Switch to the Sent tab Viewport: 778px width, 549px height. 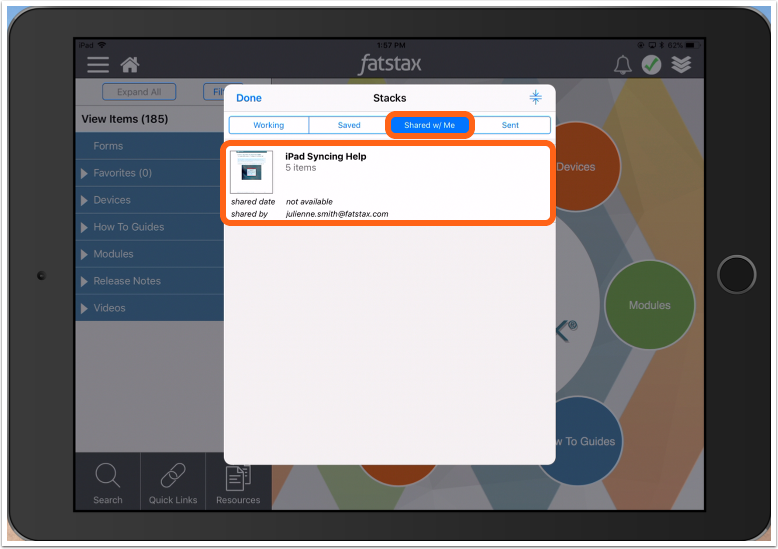[x=510, y=125]
